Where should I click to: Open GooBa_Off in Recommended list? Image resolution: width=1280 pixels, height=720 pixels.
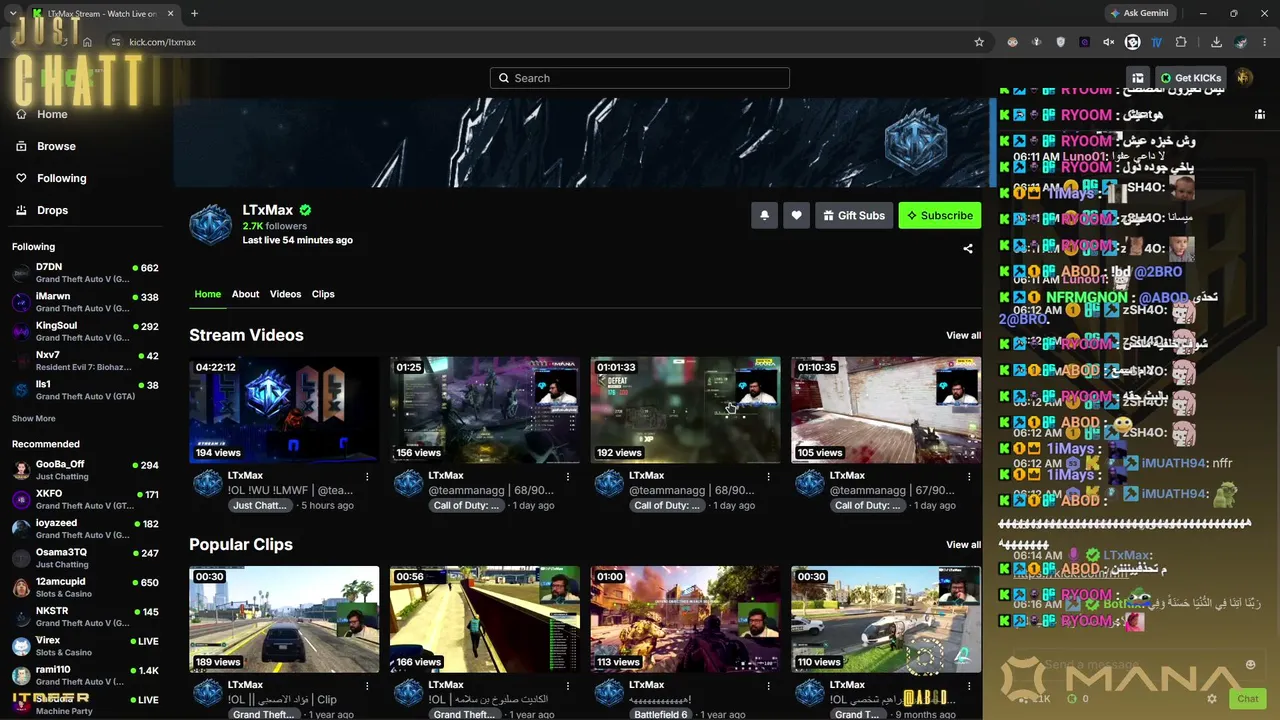(x=86, y=470)
